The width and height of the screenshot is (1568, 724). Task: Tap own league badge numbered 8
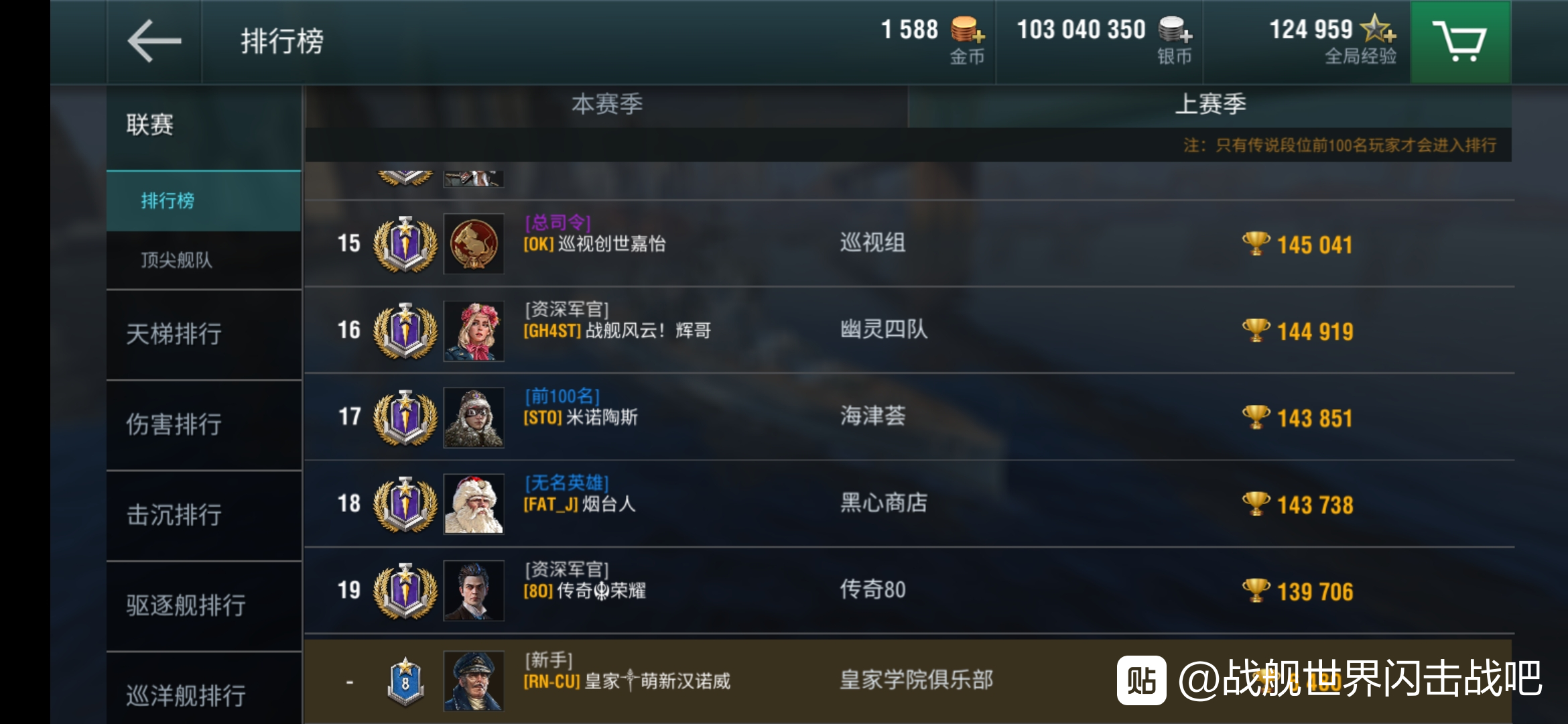pos(405,682)
